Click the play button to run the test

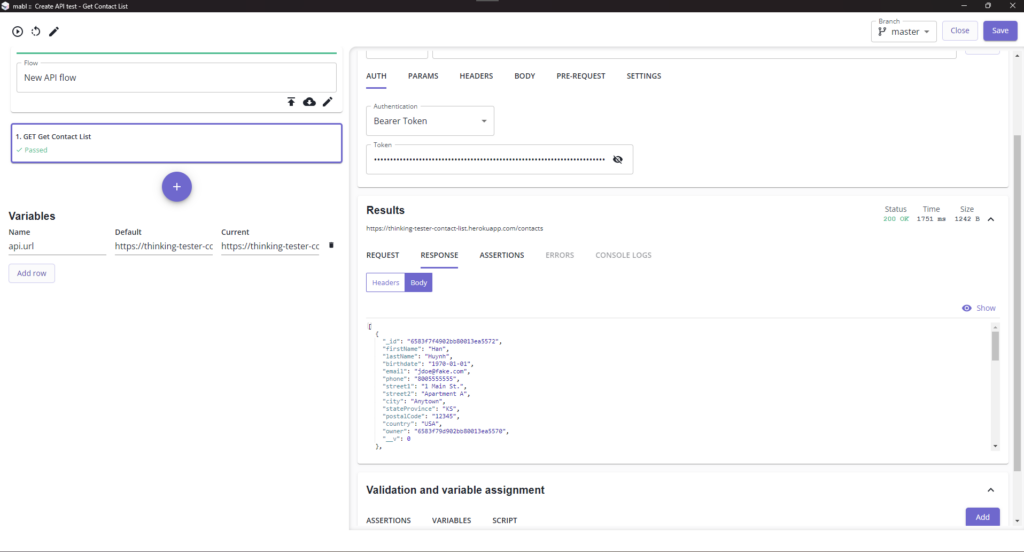click(17, 31)
